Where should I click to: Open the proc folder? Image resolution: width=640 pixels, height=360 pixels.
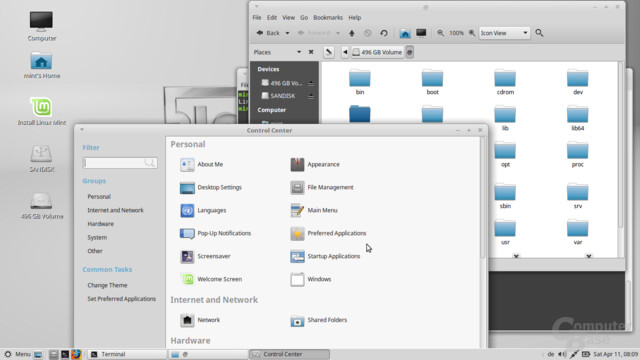(578, 154)
